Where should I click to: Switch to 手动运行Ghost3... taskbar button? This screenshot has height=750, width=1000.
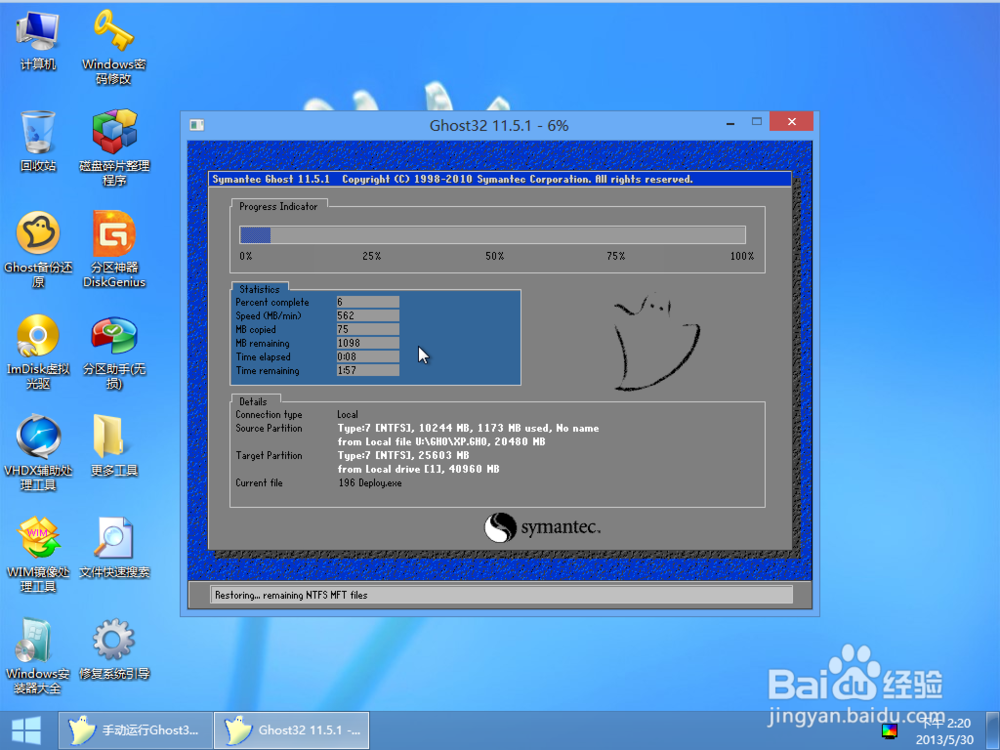pos(135,730)
